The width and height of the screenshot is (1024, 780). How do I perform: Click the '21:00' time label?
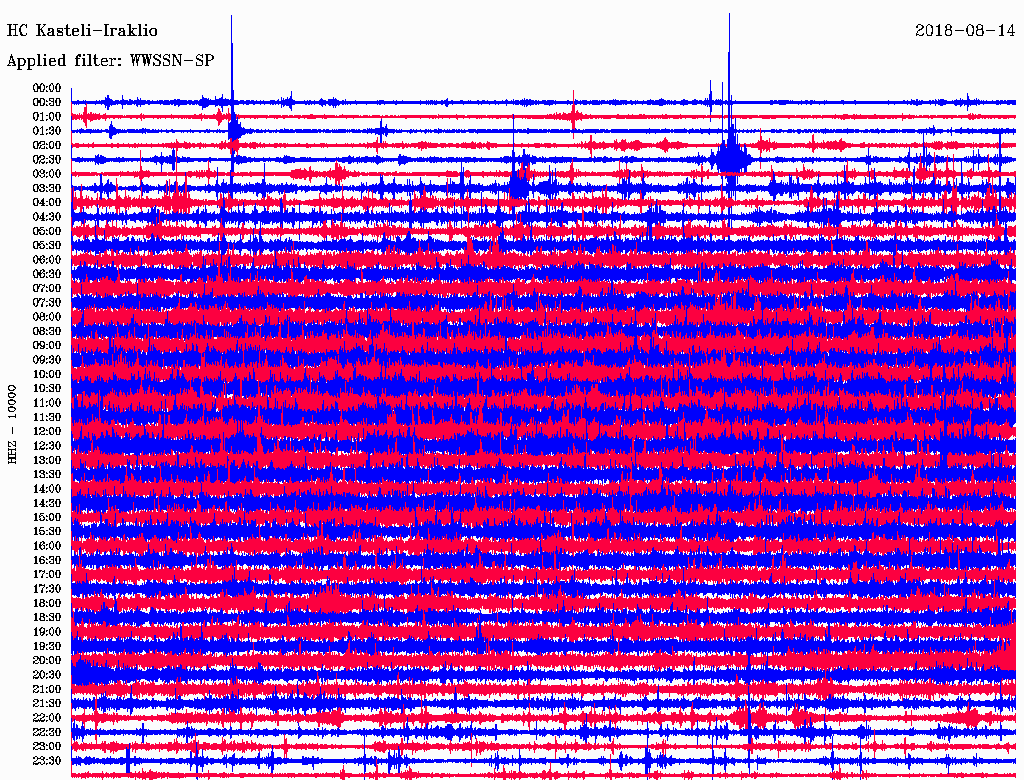click(47, 689)
